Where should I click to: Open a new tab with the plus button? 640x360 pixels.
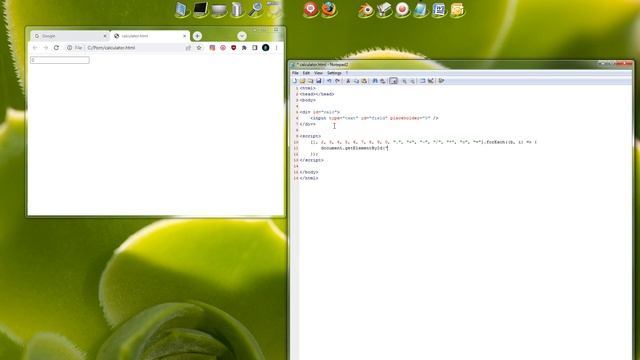(197, 36)
